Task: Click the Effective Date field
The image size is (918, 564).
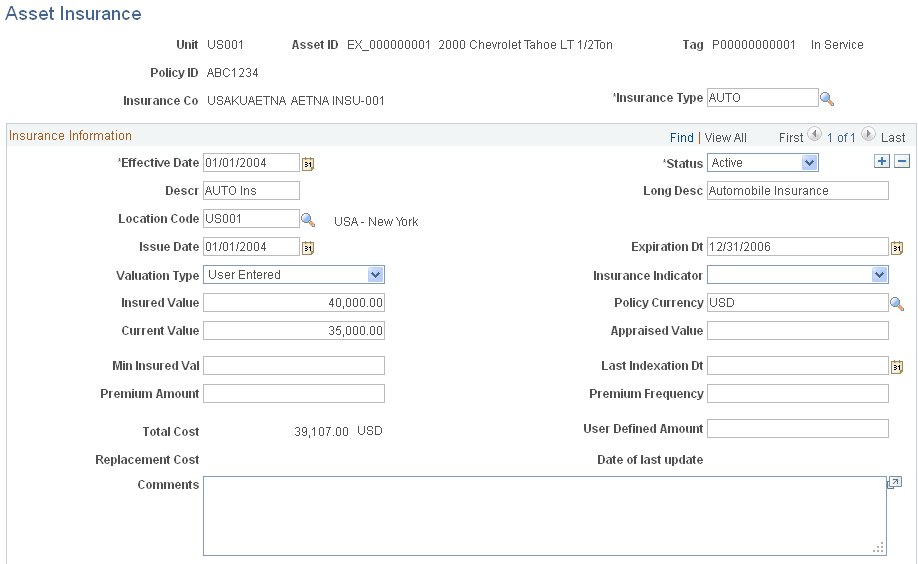Action: point(251,163)
